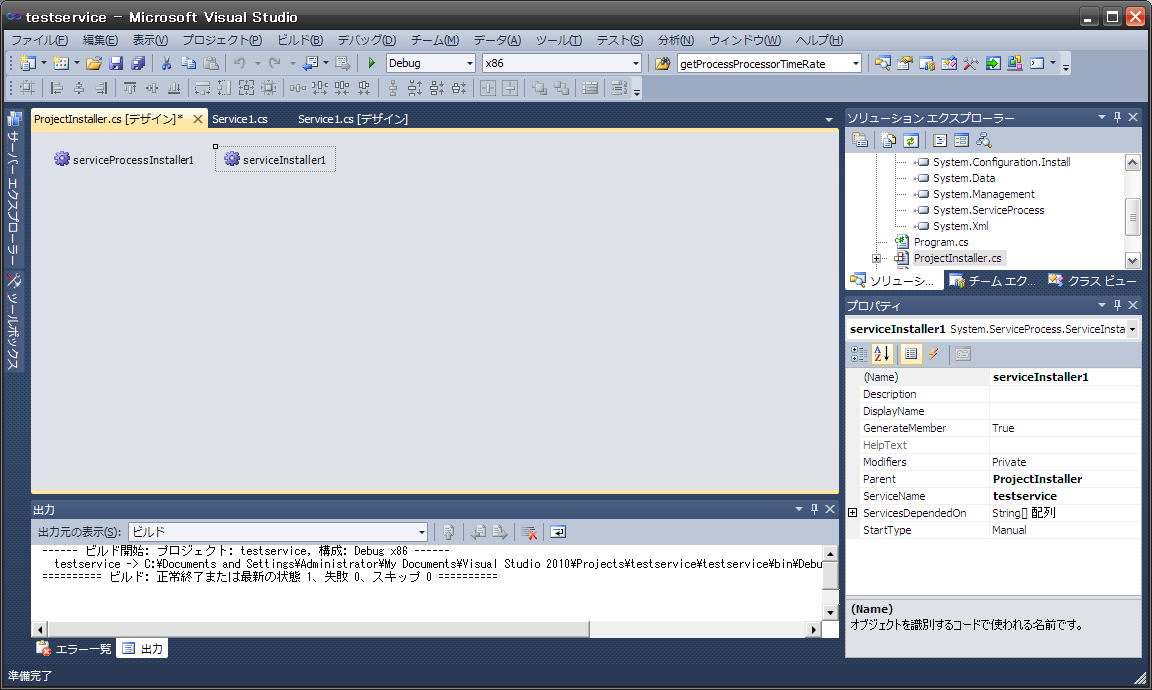Screen dimensions: 1152x690
Task: Select the serviceInstaller1 component on designer
Action: pos(276,159)
